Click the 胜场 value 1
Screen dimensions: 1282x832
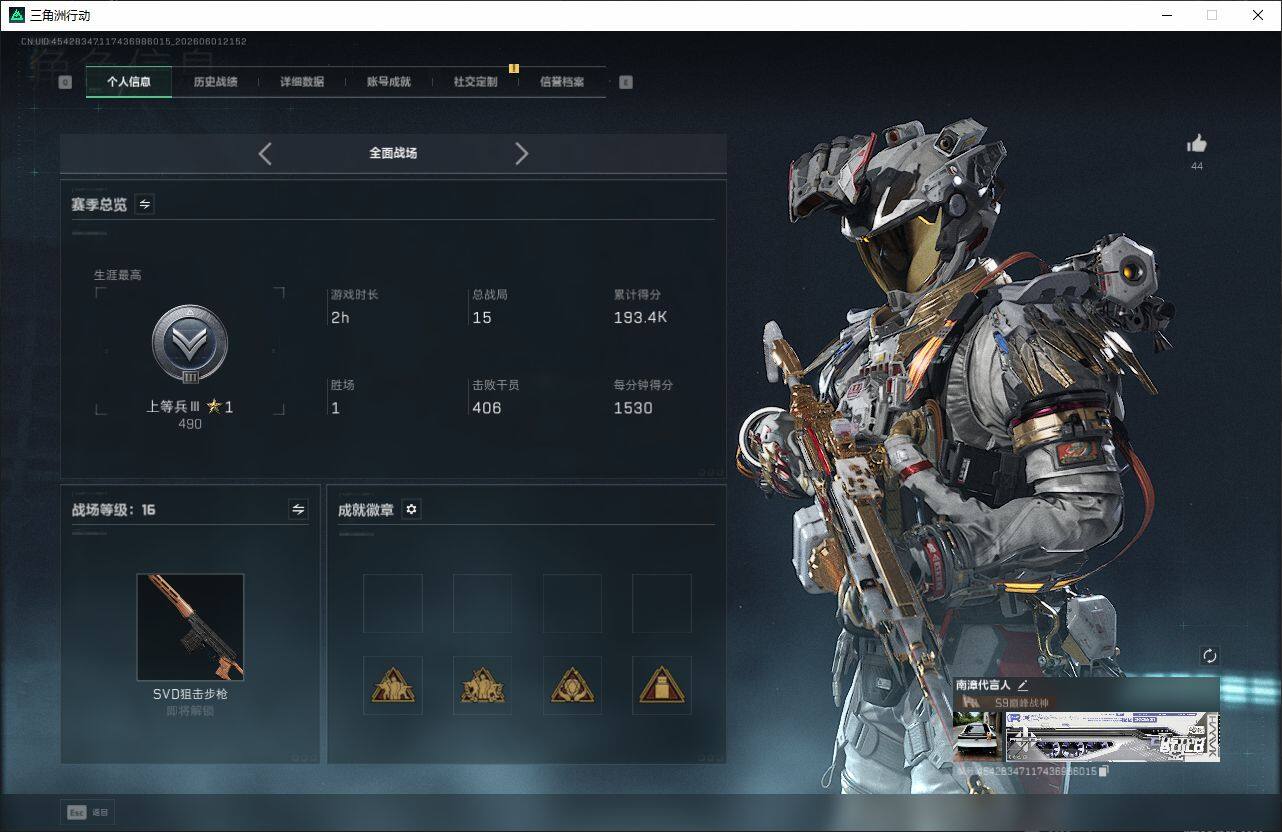[335, 408]
